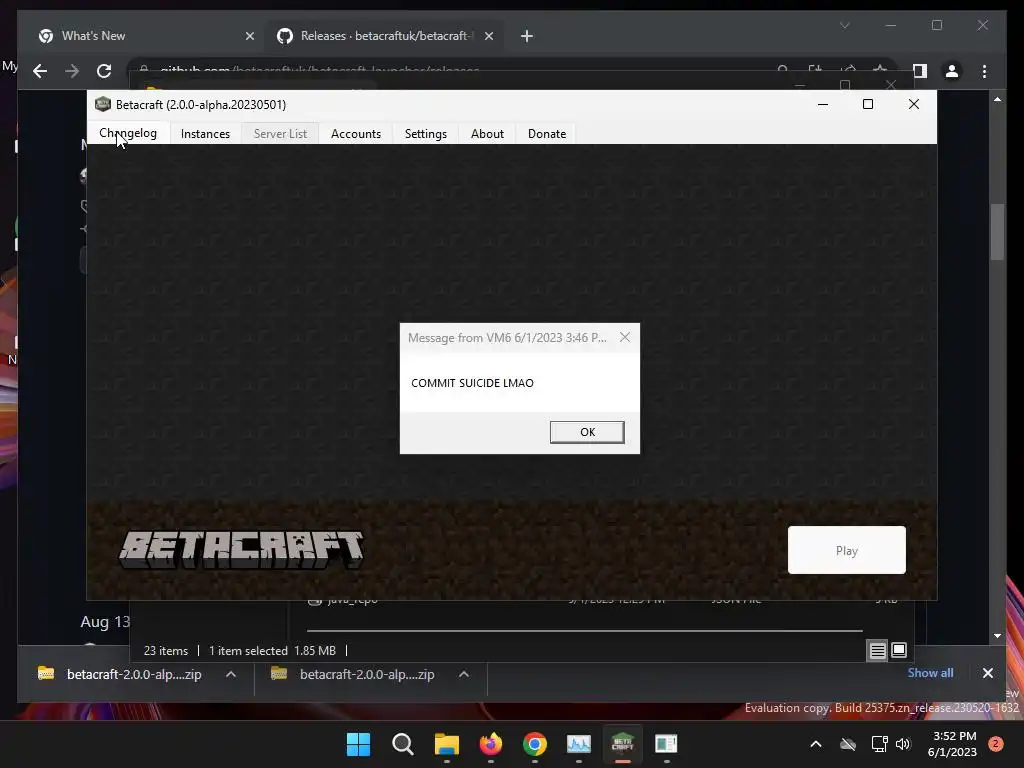
Task: Click the File Explorer horizontal scrollbar
Action: click(x=584, y=631)
